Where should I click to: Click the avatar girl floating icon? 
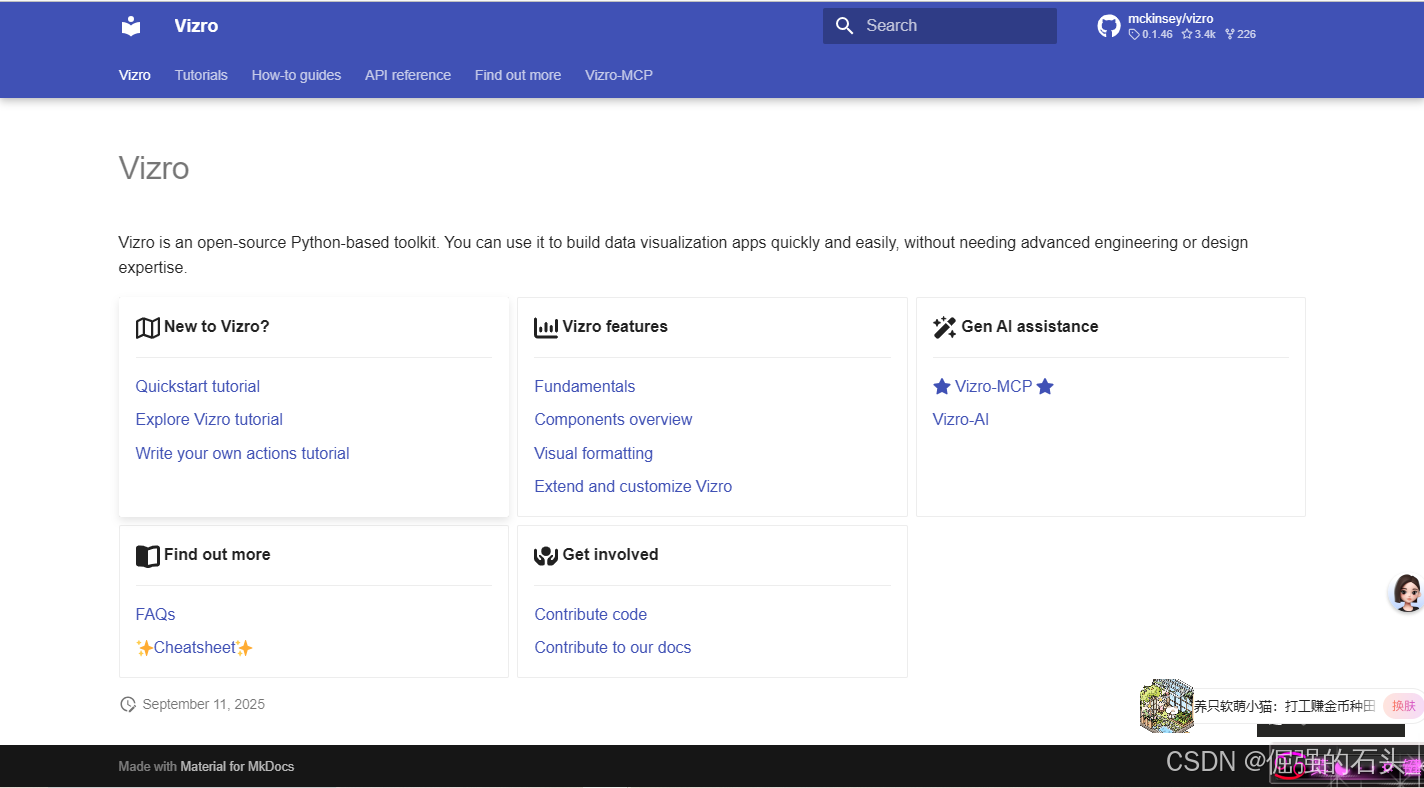1407,594
